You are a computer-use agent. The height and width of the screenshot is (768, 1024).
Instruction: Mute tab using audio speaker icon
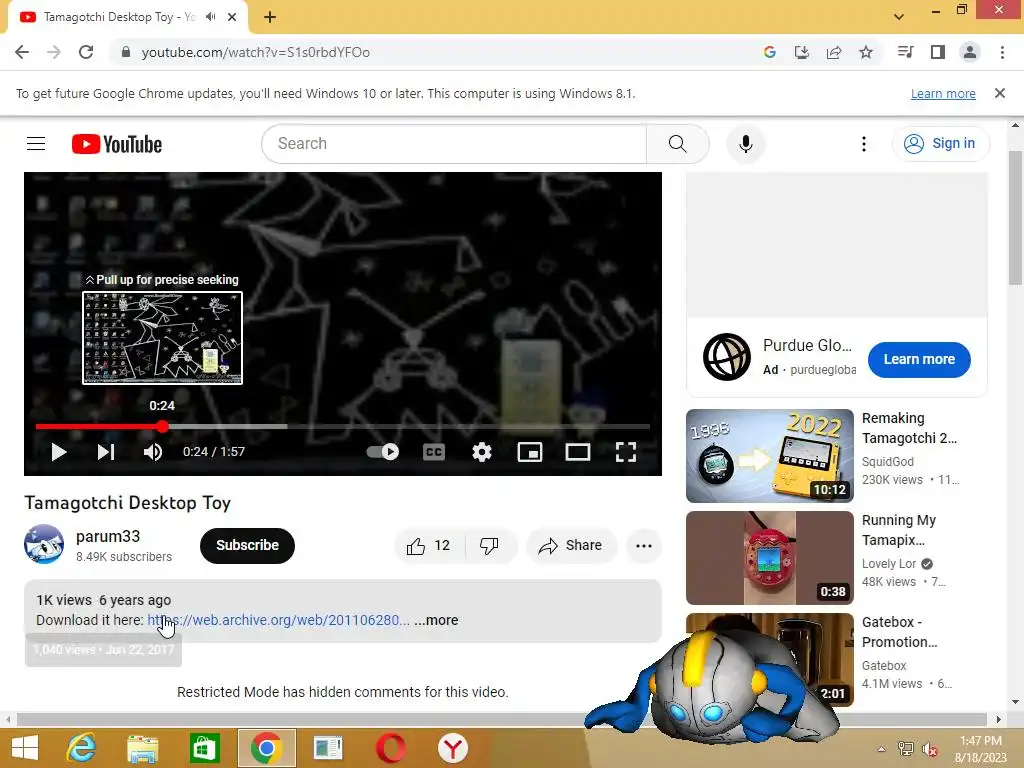210,17
